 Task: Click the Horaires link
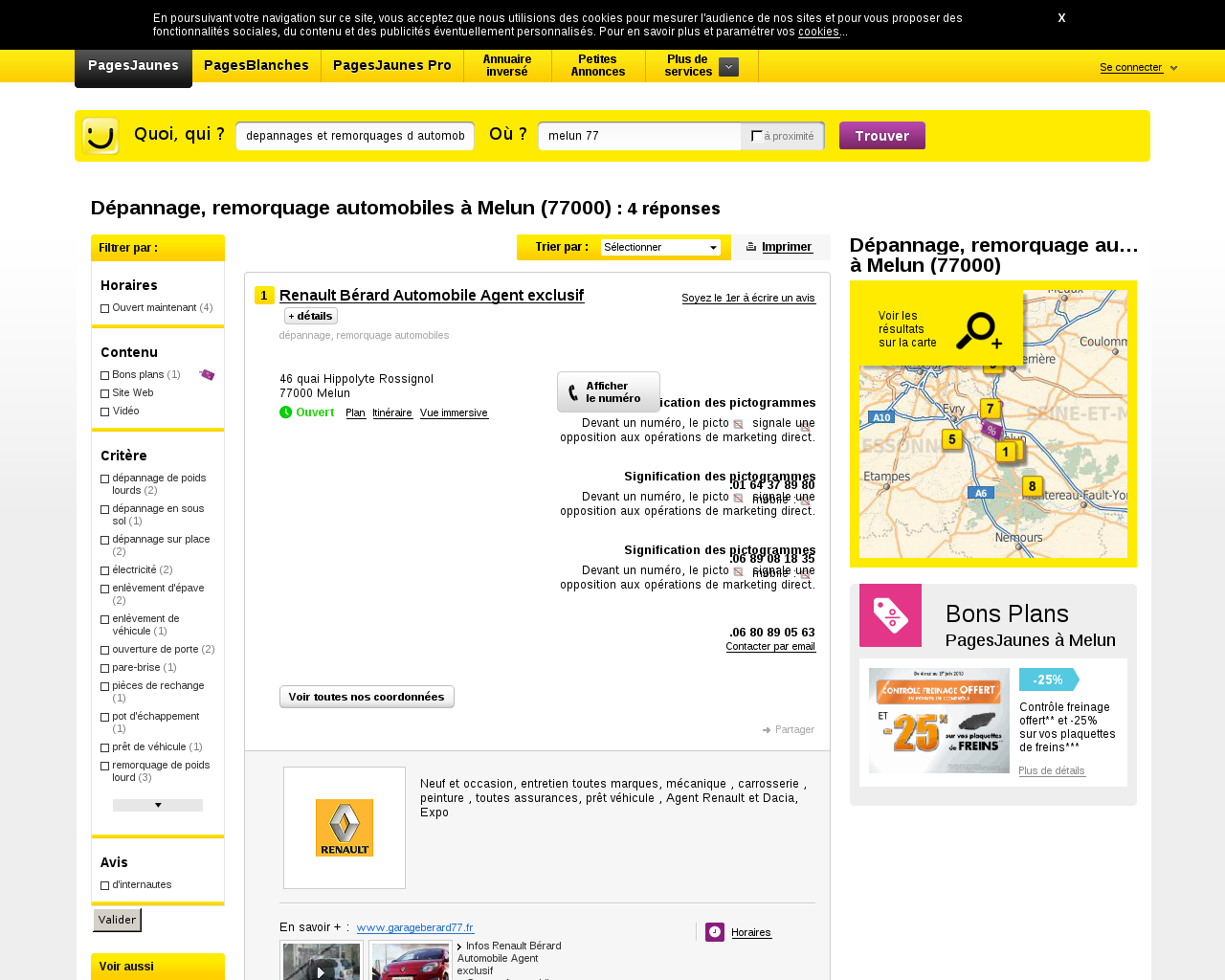click(751, 933)
